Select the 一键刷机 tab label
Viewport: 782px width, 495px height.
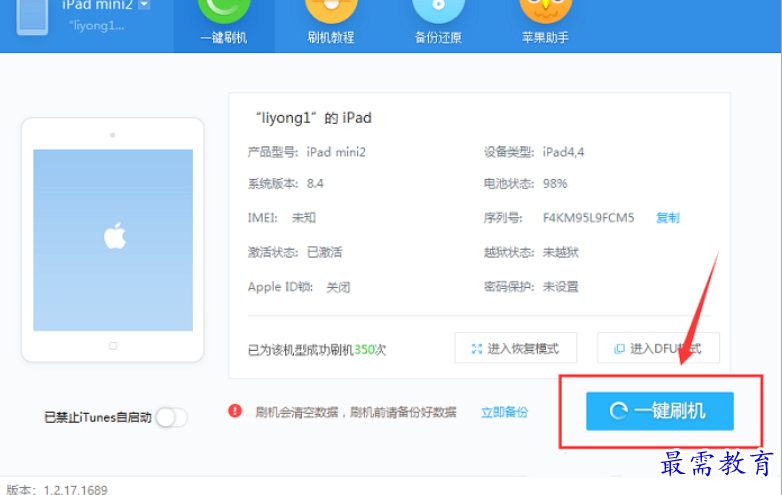point(223,38)
